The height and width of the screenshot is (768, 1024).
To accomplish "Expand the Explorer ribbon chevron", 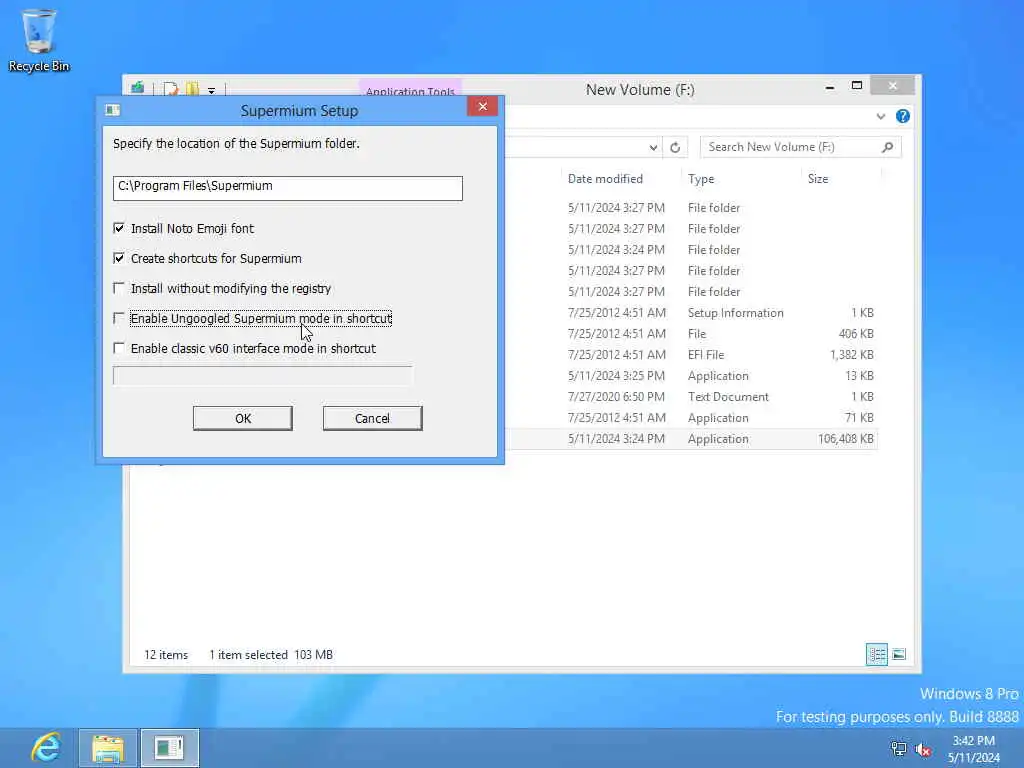I will 880,117.
